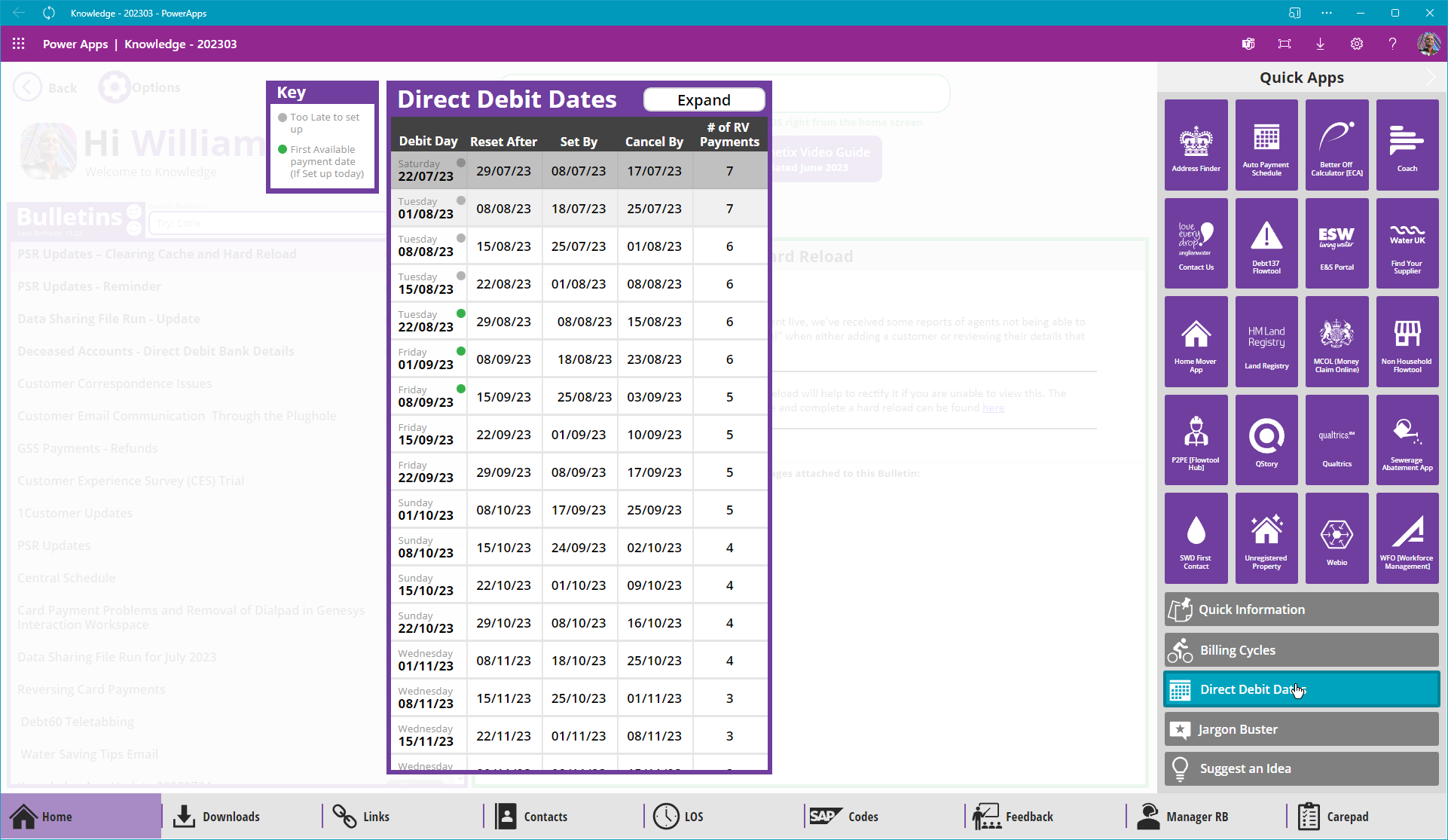
Task: Open Unregistered Property tile
Action: tap(1266, 538)
